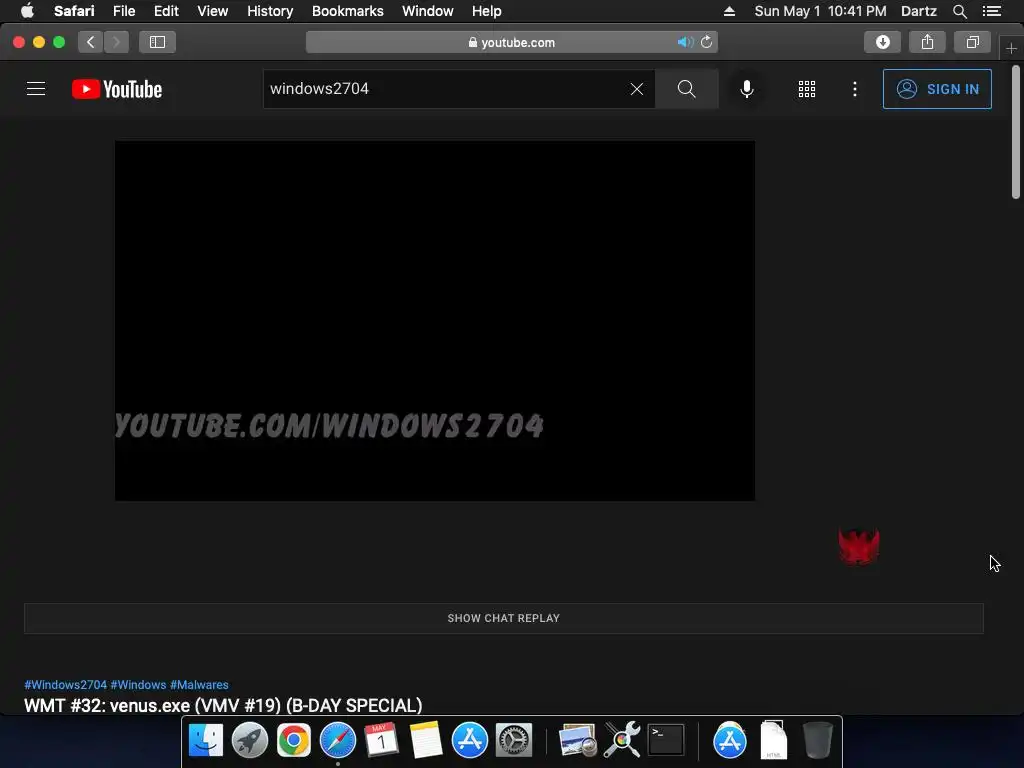1024x768 pixels.
Task: Click SHOW CHAT REPLAY button
Action: pos(504,618)
